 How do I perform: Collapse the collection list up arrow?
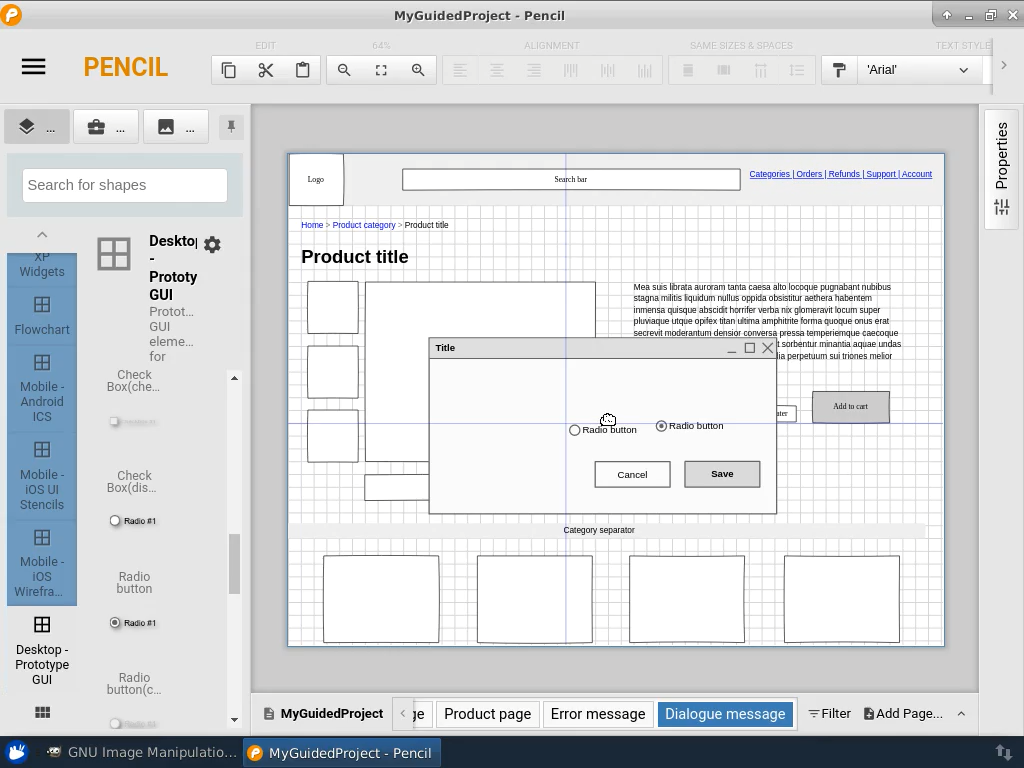[x=42, y=235]
